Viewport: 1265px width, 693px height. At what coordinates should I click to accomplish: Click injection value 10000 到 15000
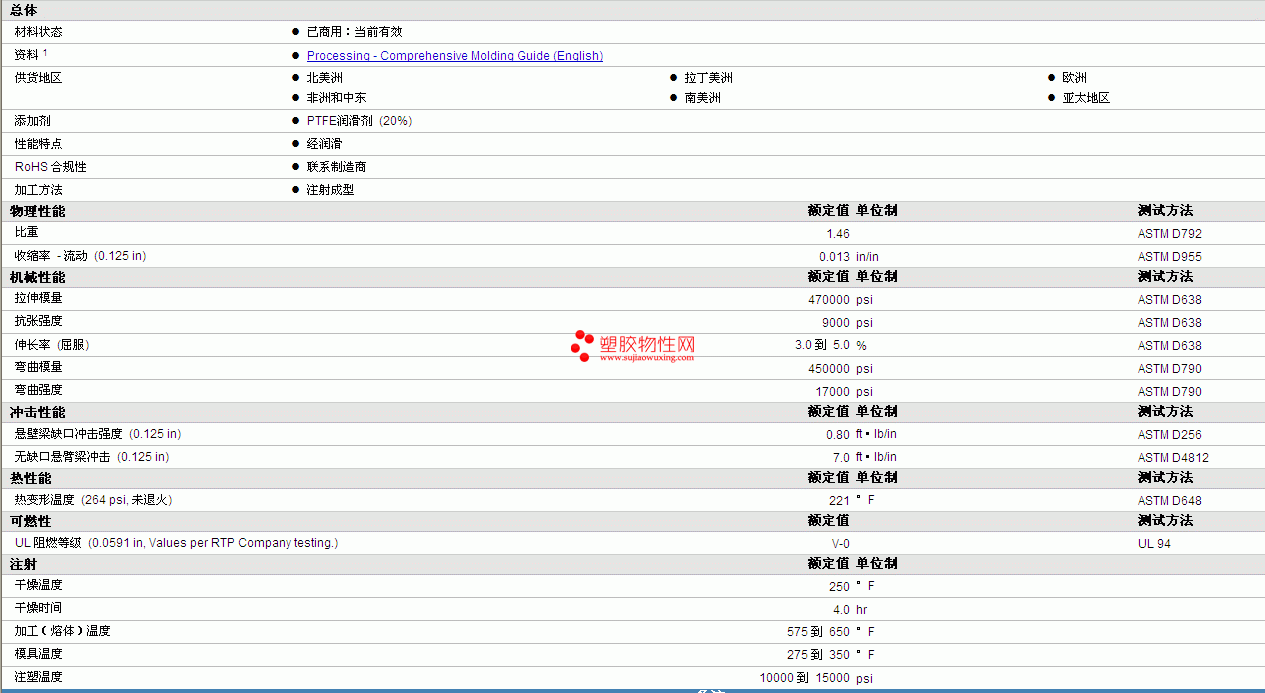tap(805, 678)
